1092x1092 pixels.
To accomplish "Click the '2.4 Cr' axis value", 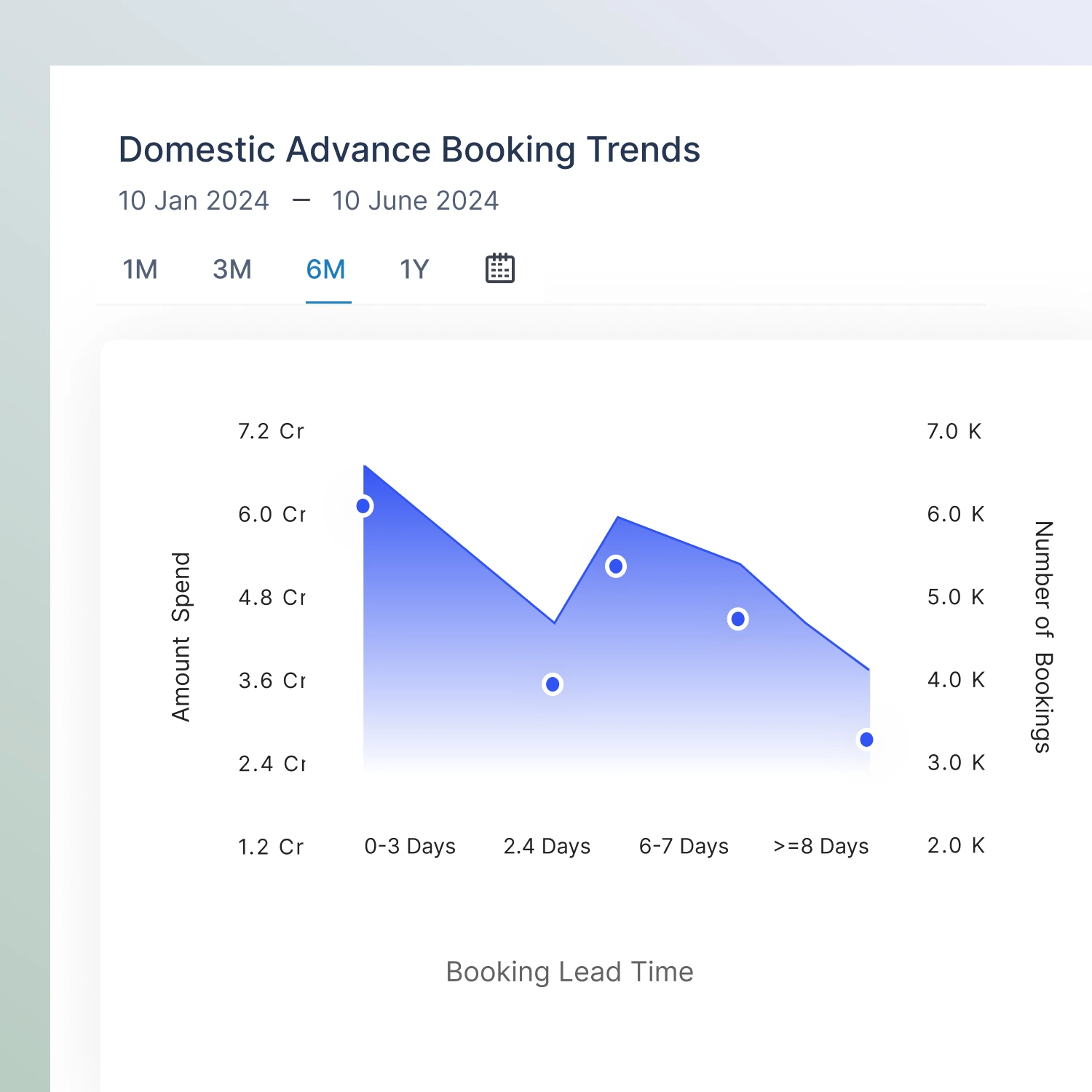I will tap(272, 764).
